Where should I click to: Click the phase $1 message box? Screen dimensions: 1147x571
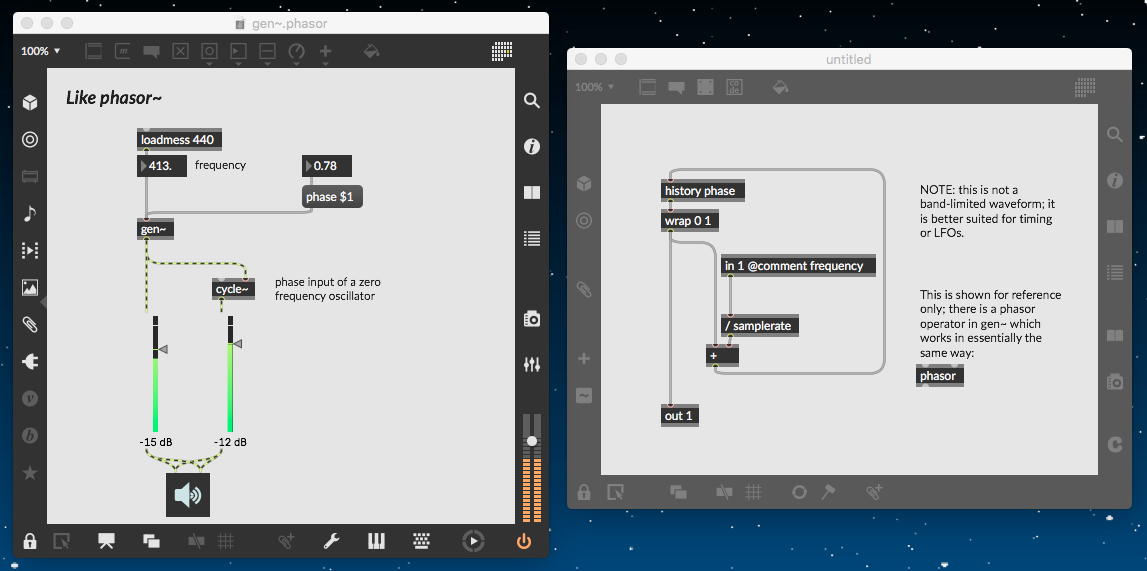click(x=333, y=197)
